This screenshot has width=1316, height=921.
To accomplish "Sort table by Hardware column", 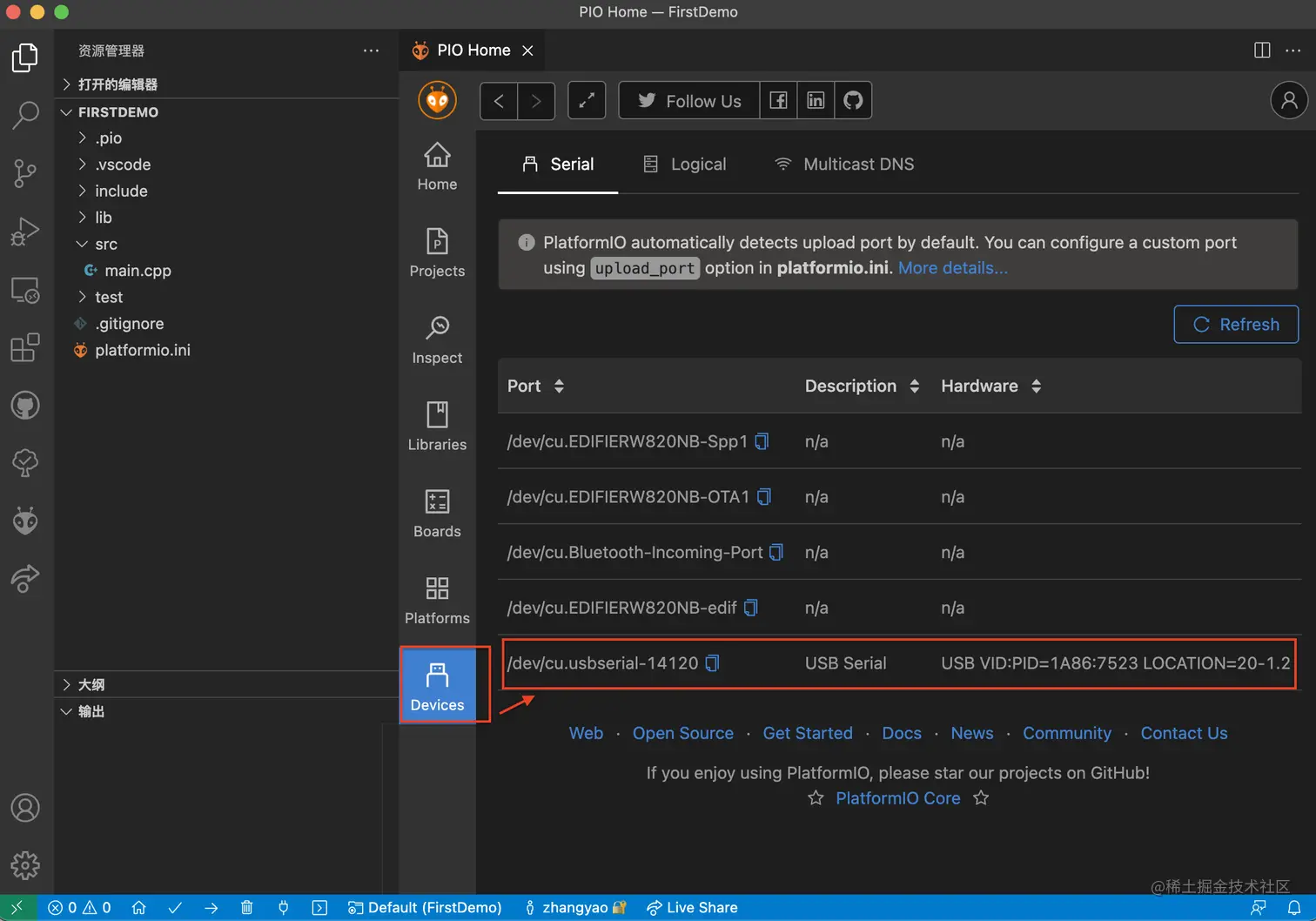I will coord(1036,386).
